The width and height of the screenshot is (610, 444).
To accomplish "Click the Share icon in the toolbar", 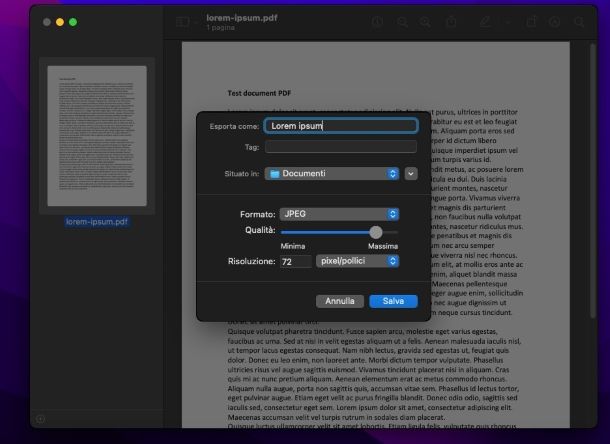I will (451, 22).
